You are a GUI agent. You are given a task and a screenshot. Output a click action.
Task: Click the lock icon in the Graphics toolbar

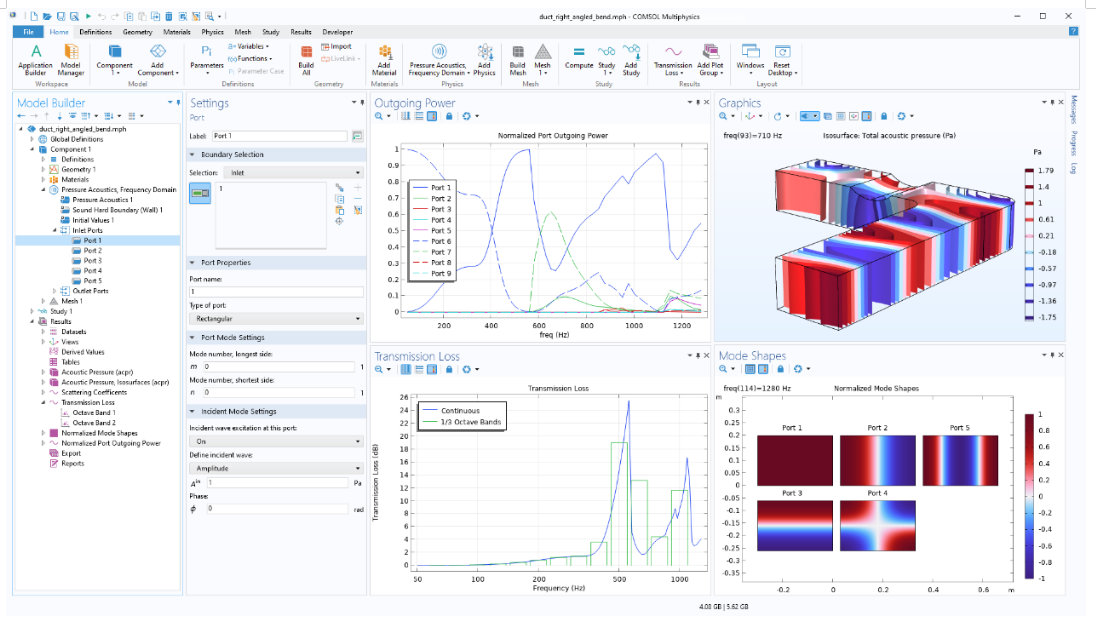[x=884, y=116]
